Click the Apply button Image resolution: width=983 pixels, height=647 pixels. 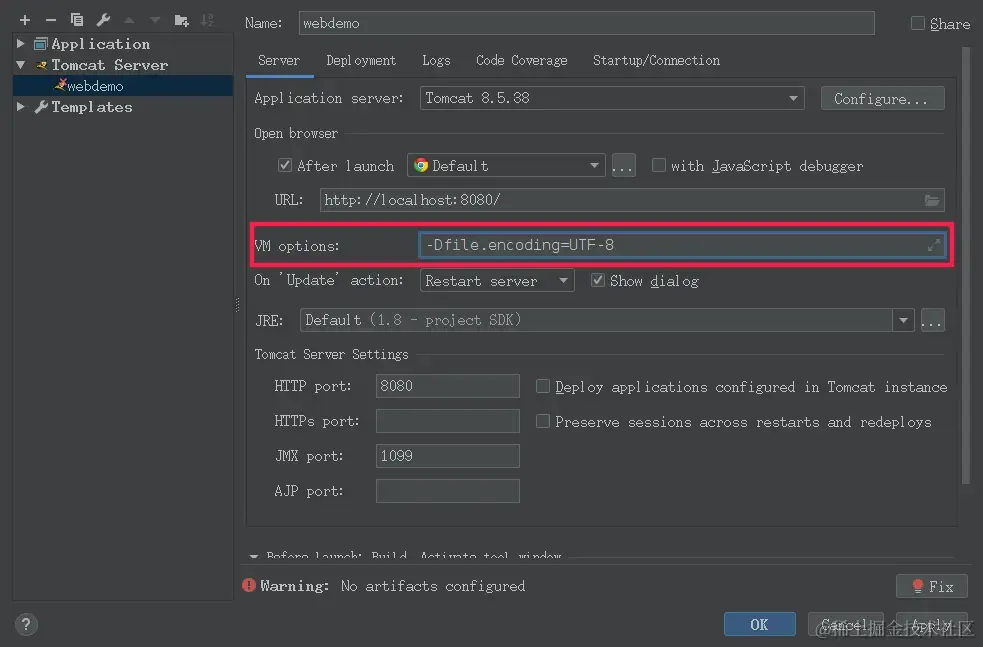(932, 624)
